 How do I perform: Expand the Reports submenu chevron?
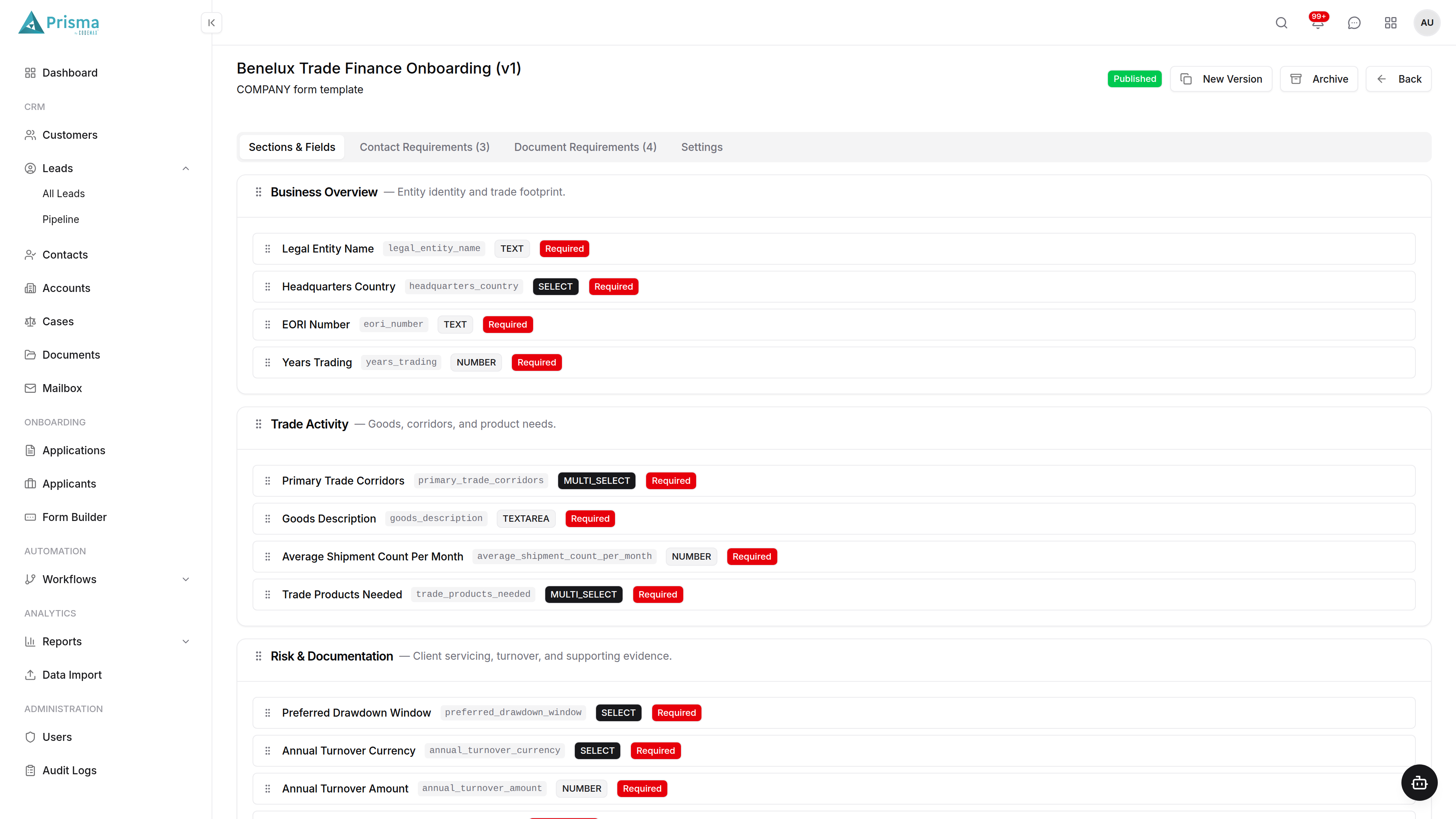tap(185, 642)
